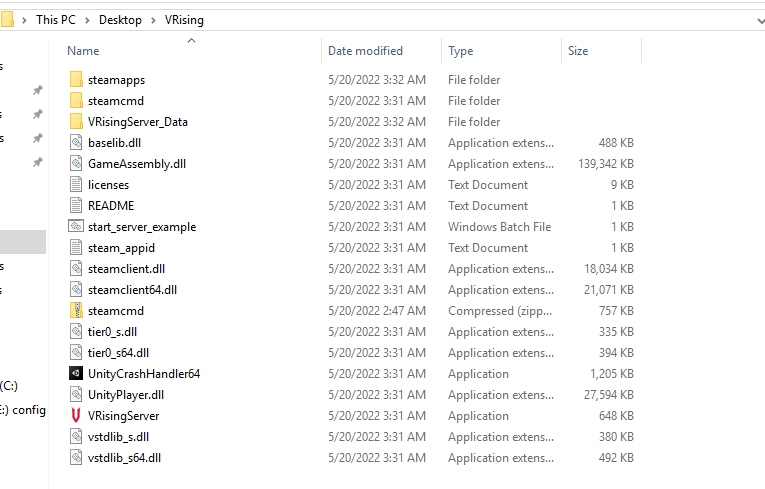Click the 5/20/2022 2:47 AM date cell
765x489 pixels.
(377, 310)
